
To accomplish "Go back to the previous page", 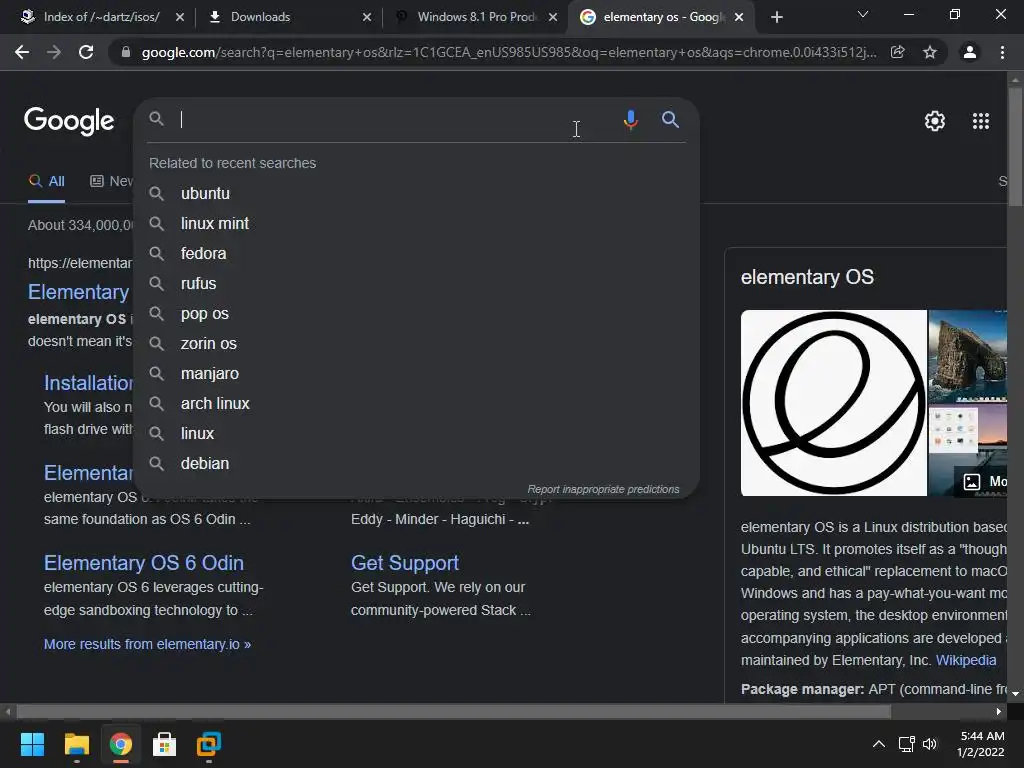I will coord(22,52).
